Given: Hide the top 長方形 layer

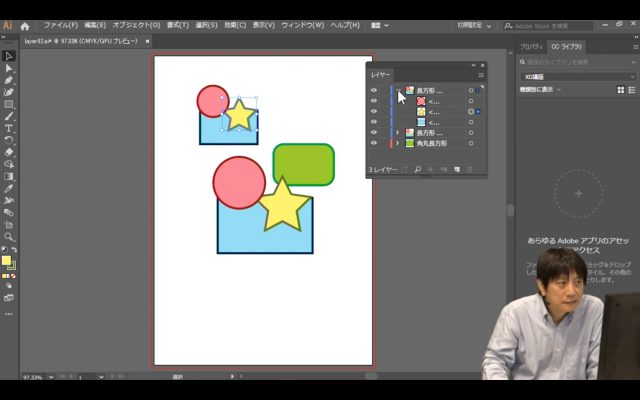Looking at the screenshot, I should [374, 90].
